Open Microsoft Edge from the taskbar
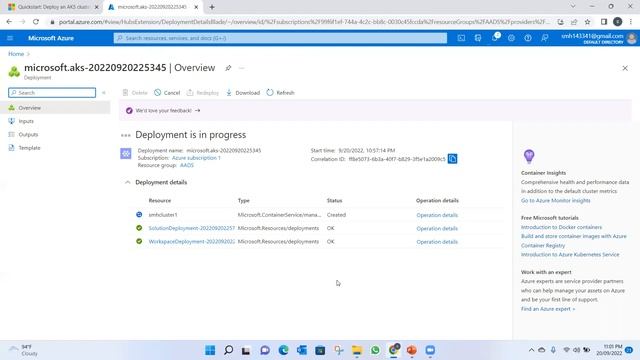 pos(283,350)
